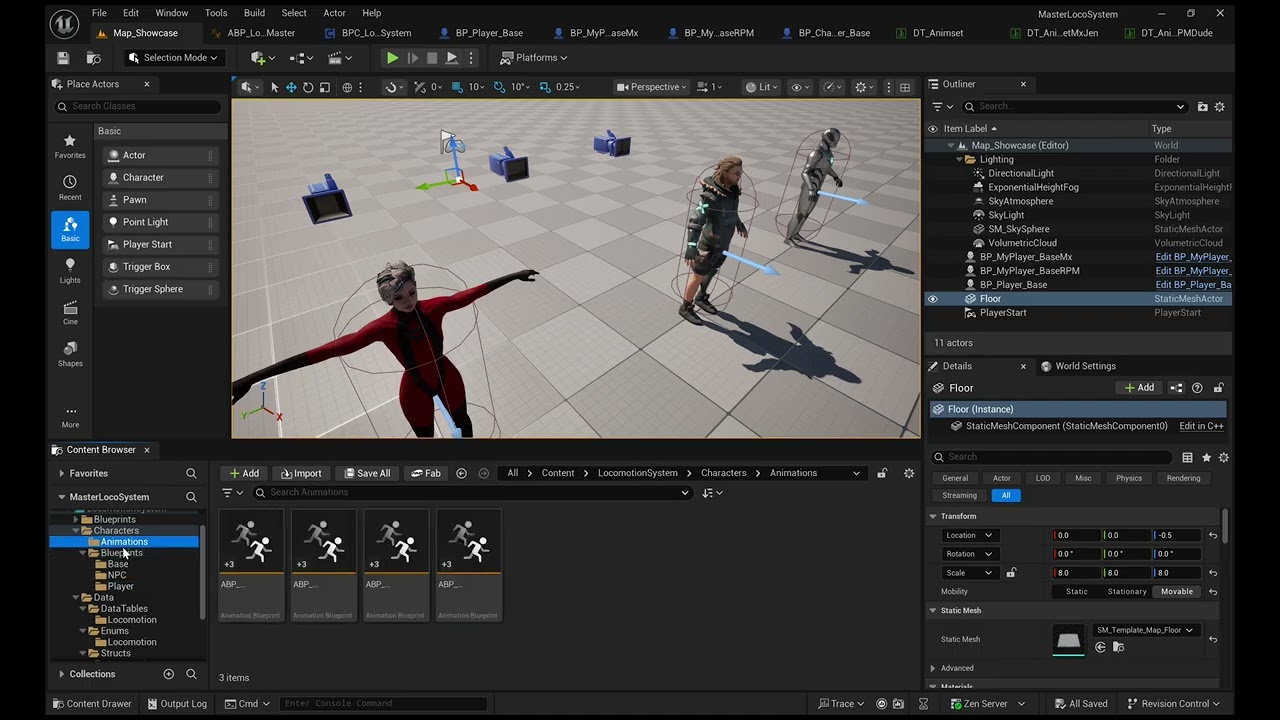Toggle visibility eye of the Floor actor
1280x720 pixels.
(933, 299)
